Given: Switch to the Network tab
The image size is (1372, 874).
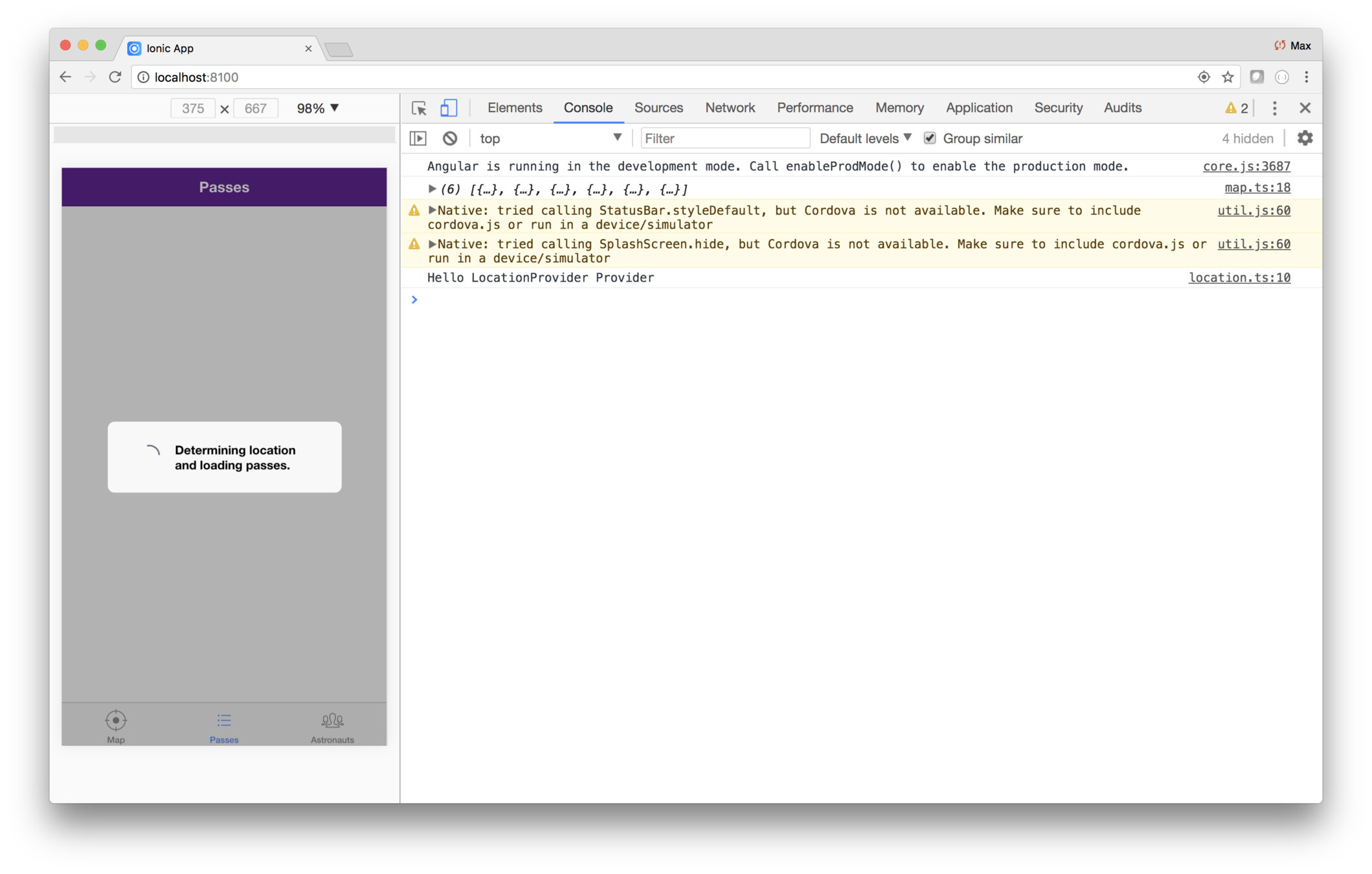Looking at the screenshot, I should point(730,108).
